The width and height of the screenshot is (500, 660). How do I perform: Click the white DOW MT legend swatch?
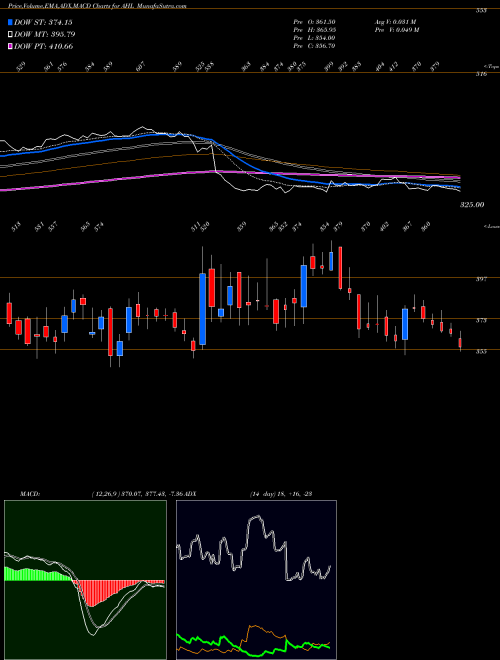pos(10,34)
